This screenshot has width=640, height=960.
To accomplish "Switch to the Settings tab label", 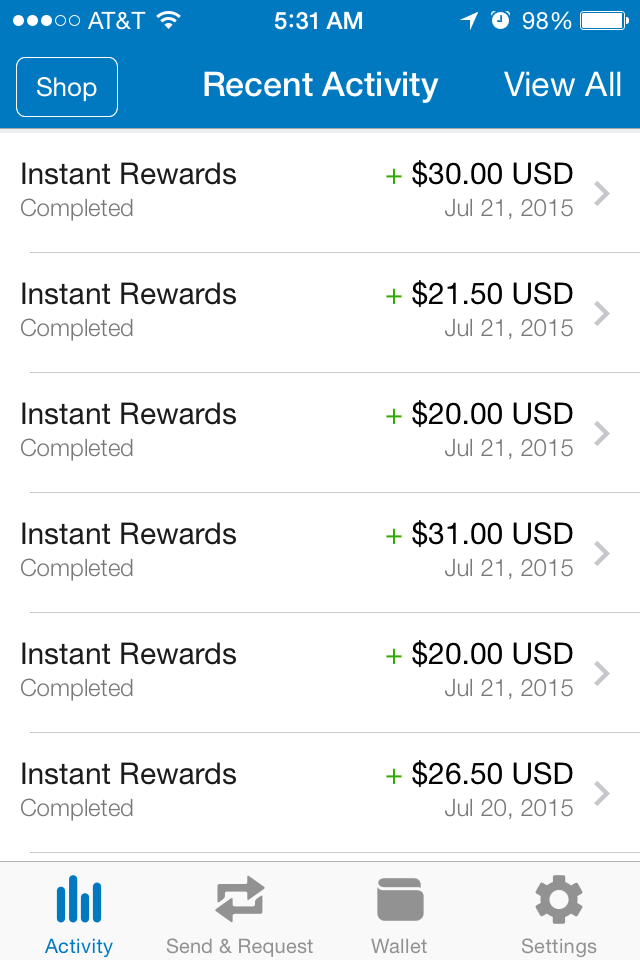I will coord(559,946).
